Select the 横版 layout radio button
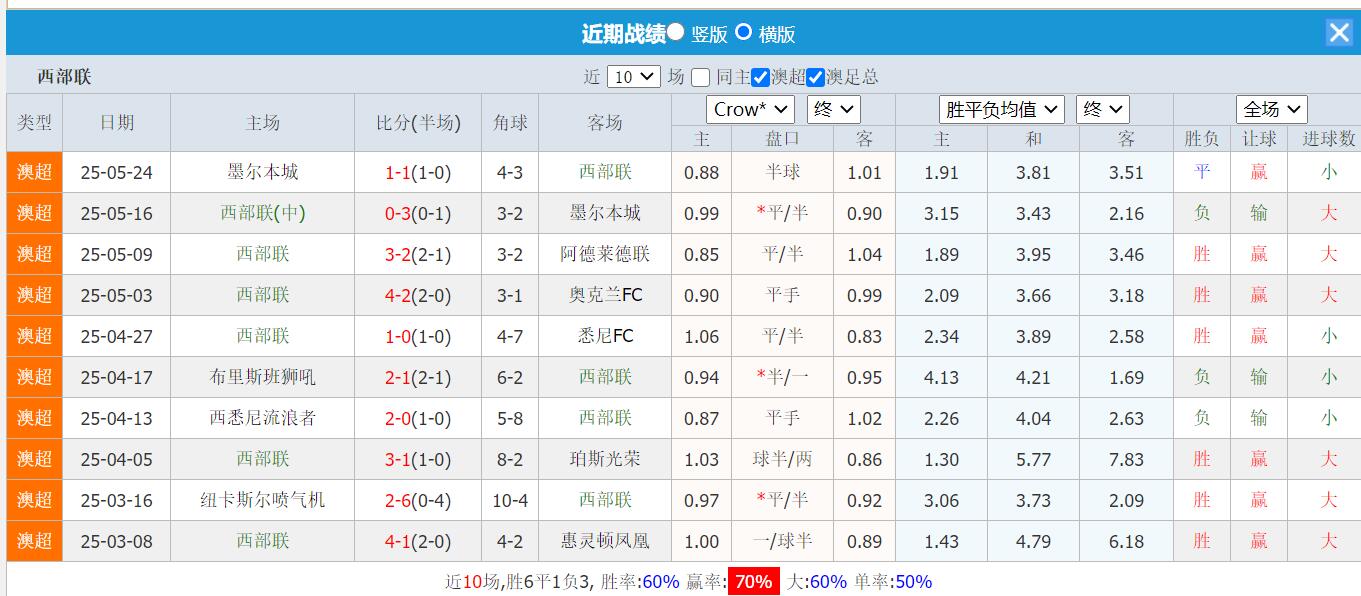The width and height of the screenshot is (1361, 596). pyautogui.click(x=743, y=32)
